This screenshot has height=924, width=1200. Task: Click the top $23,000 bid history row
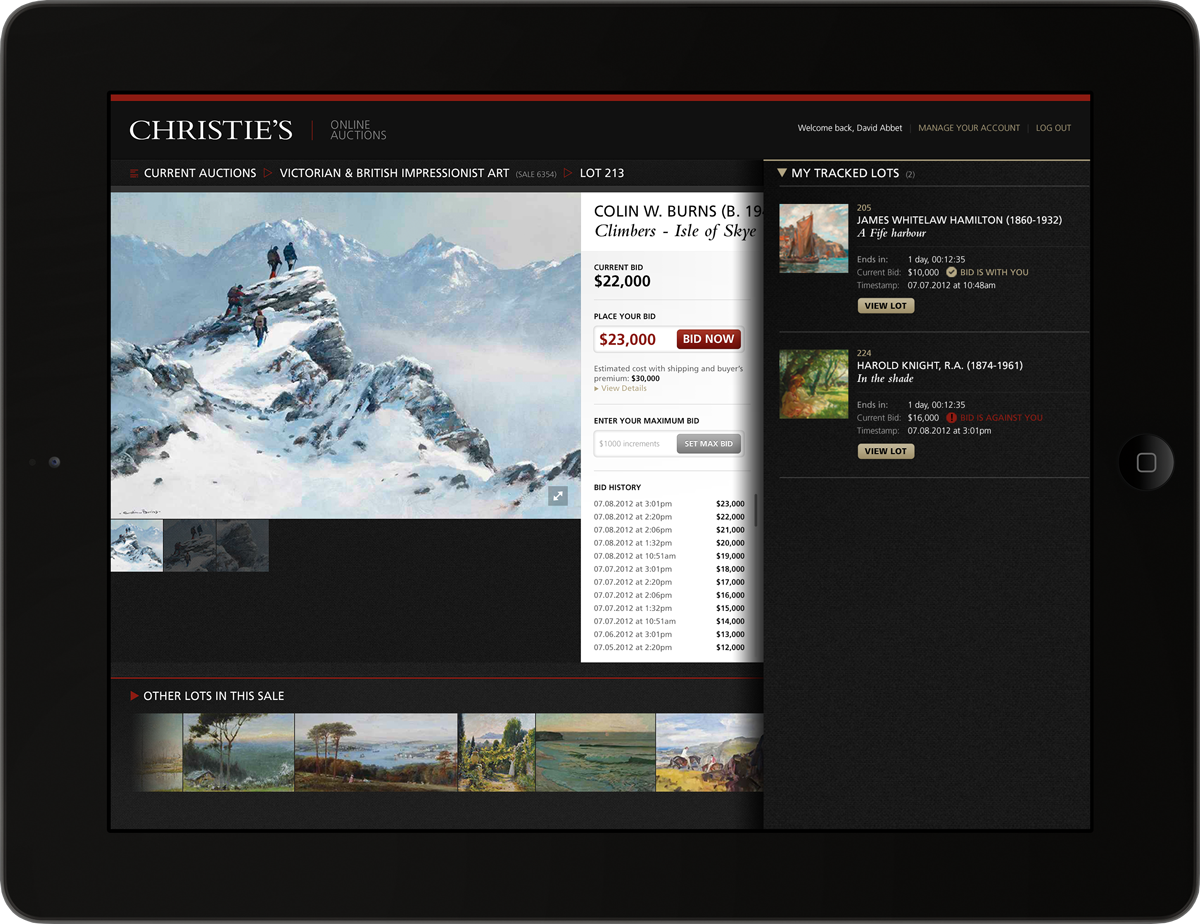(669, 503)
